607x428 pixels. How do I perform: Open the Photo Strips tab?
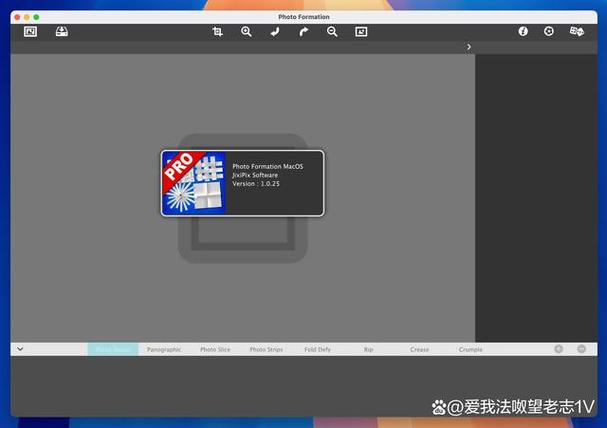pos(266,349)
